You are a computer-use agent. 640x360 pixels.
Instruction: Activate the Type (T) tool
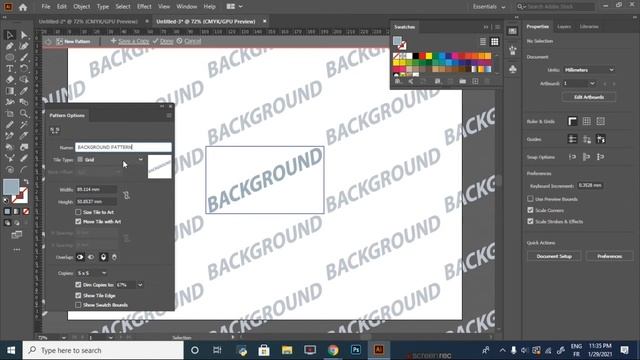point(10,69)
